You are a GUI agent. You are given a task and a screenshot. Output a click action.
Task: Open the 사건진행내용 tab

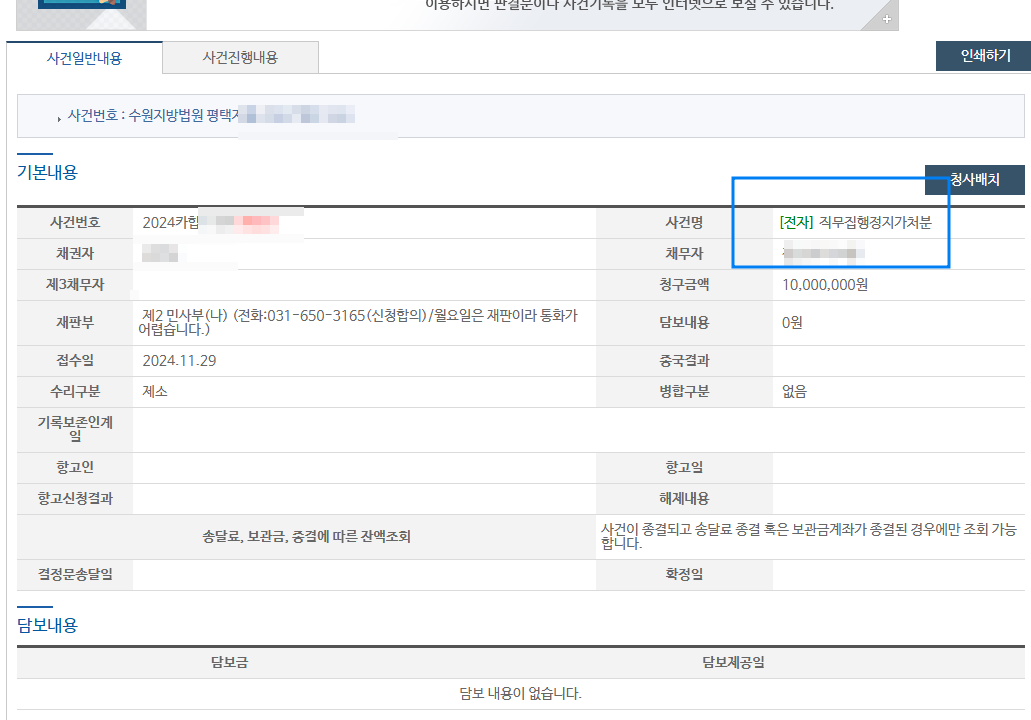pos(240,58)
